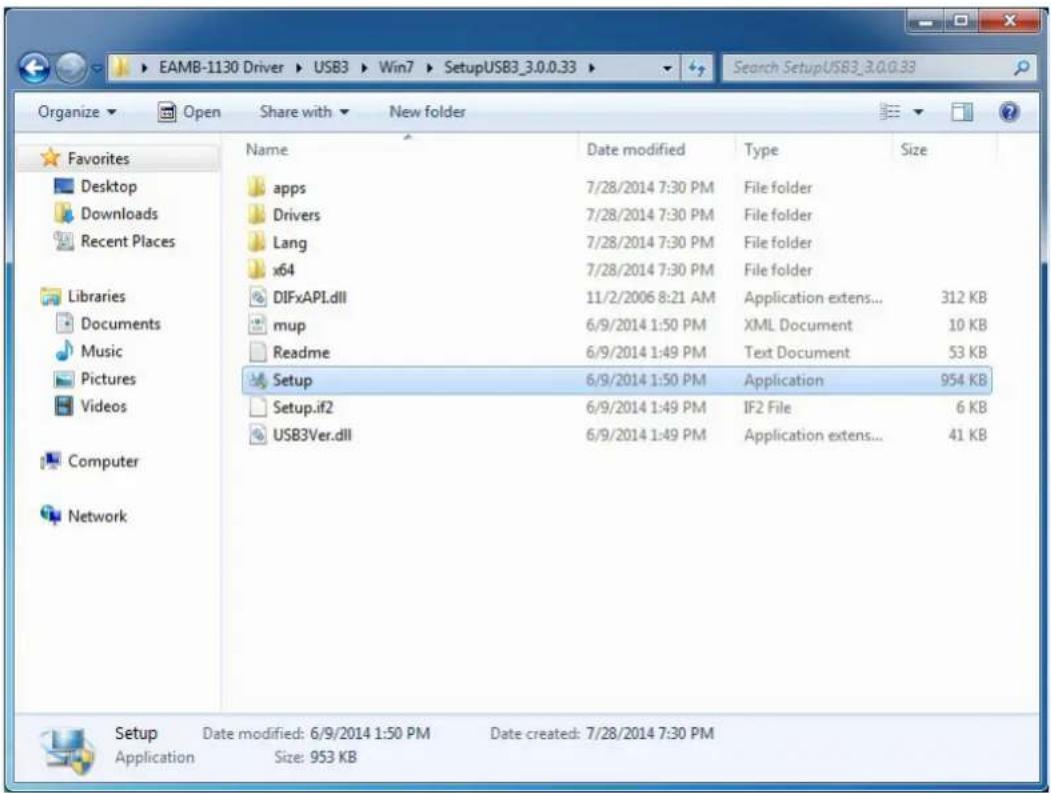Toggle the preview pane icon
This screenshot has width=1051, height=793.
[962, 112]
